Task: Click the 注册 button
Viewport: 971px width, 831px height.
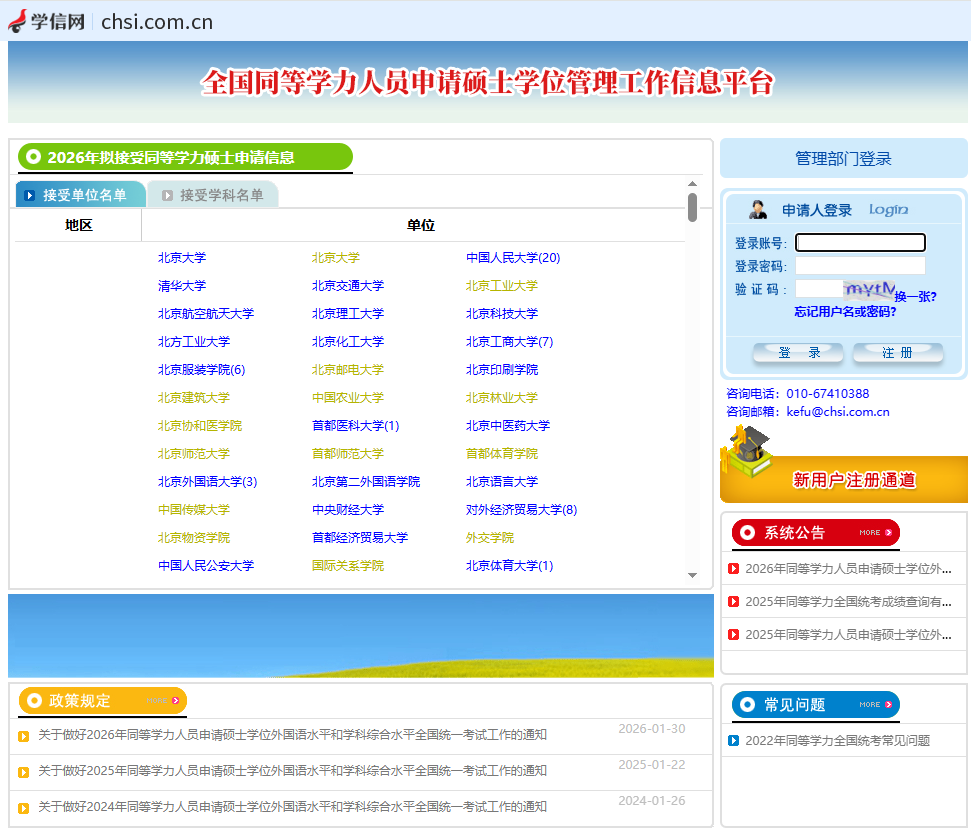Action: pyautogui.click(x=898, y=352)
